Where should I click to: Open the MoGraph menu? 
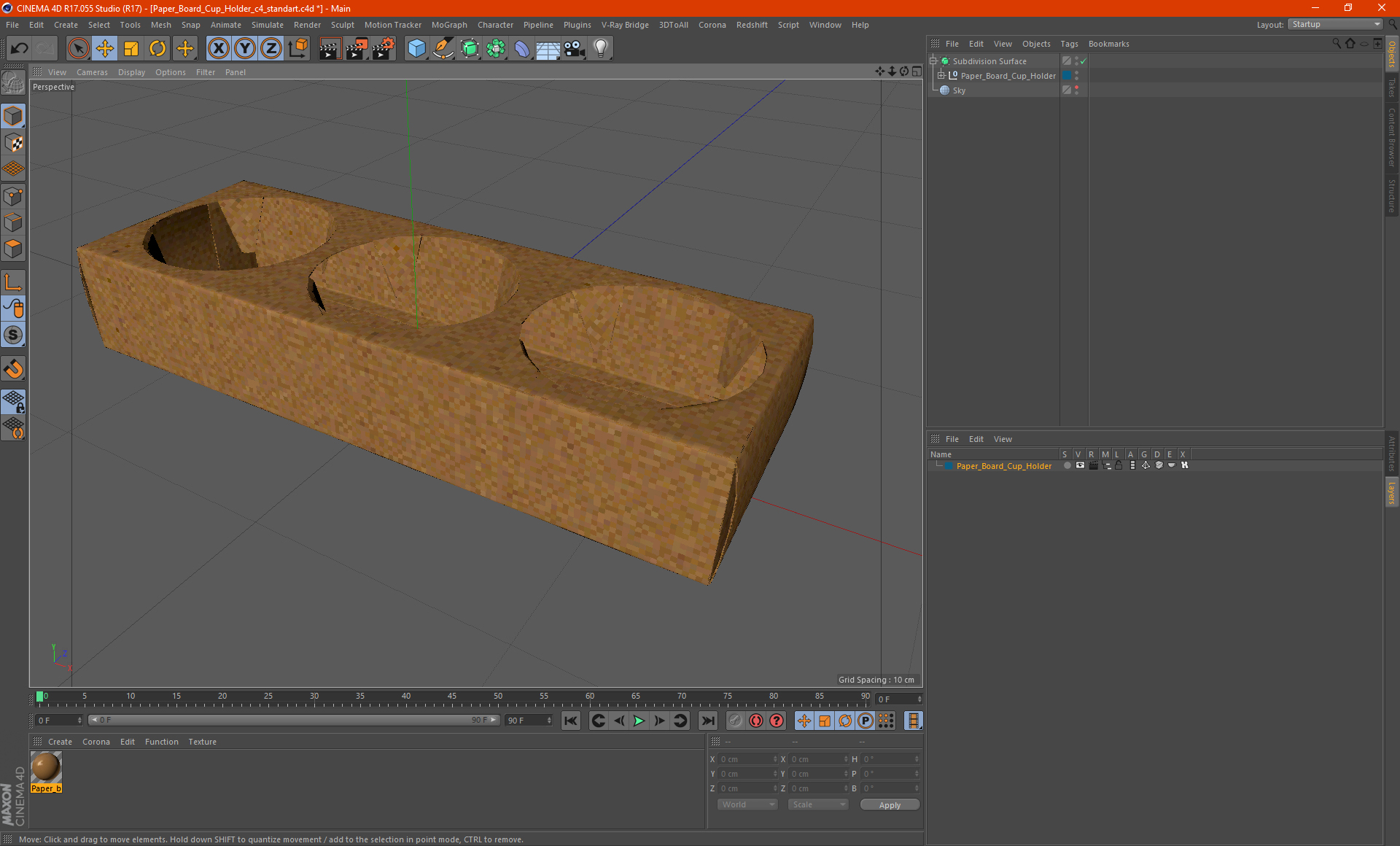pyautogui.click(x=449, y=25)
